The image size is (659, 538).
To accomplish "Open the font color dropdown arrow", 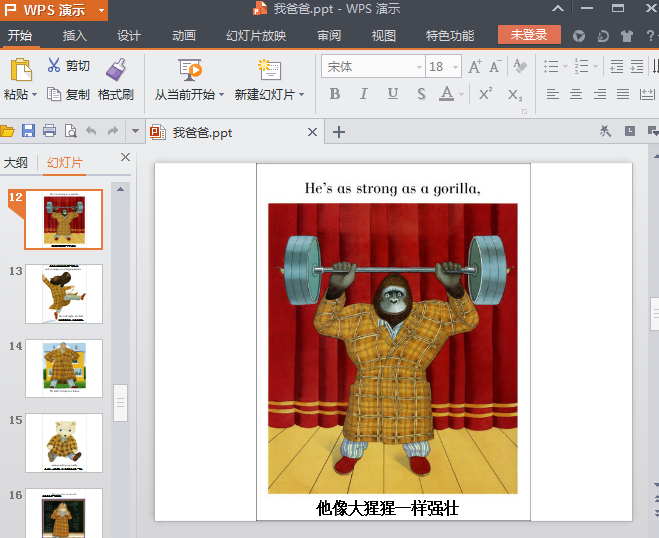I will pyautogui.click(x=461, y=94).
